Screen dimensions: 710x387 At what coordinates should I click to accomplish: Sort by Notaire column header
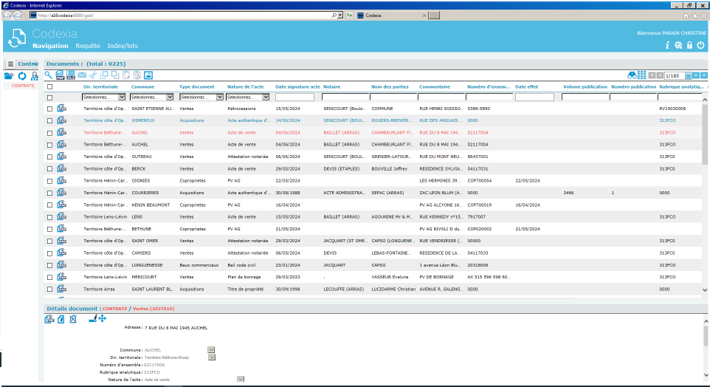[332, 87]
